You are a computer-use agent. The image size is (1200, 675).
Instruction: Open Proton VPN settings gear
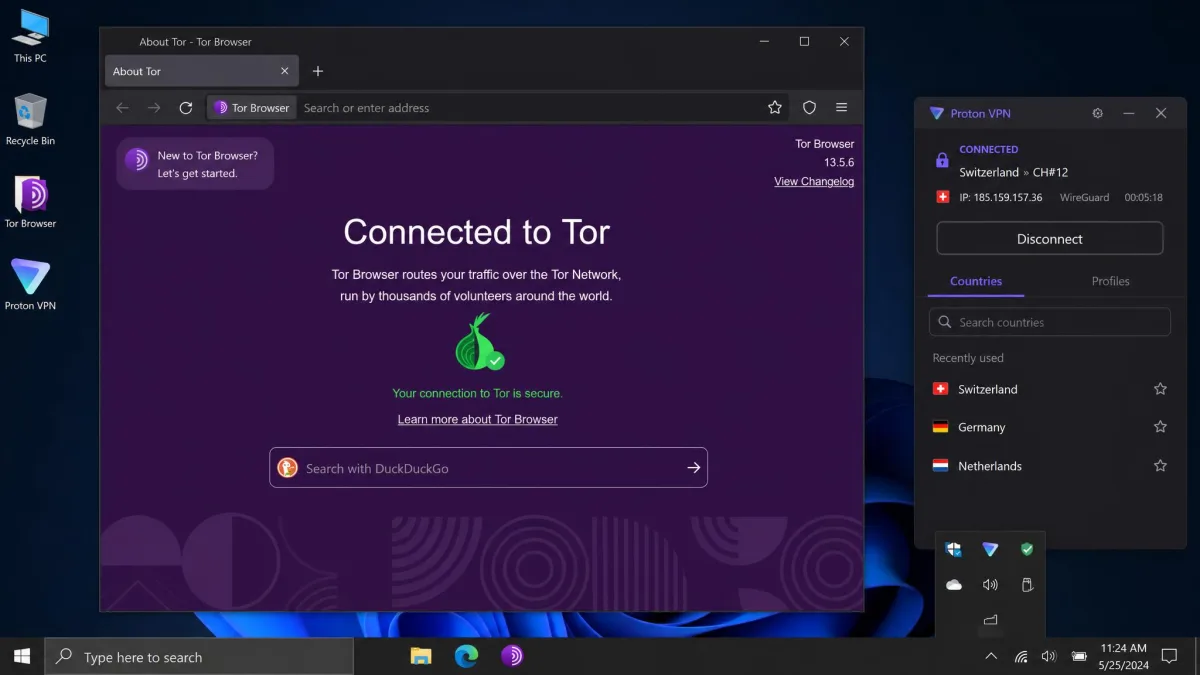click(1098, 114)
